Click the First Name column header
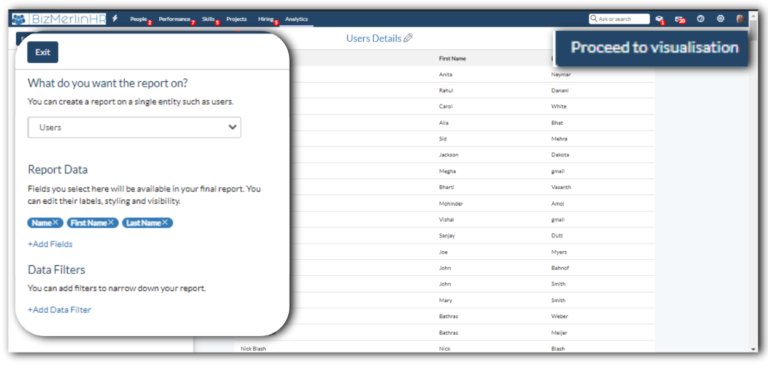The image size is (768, 365). pyautogui.click(x=452, y=58)
